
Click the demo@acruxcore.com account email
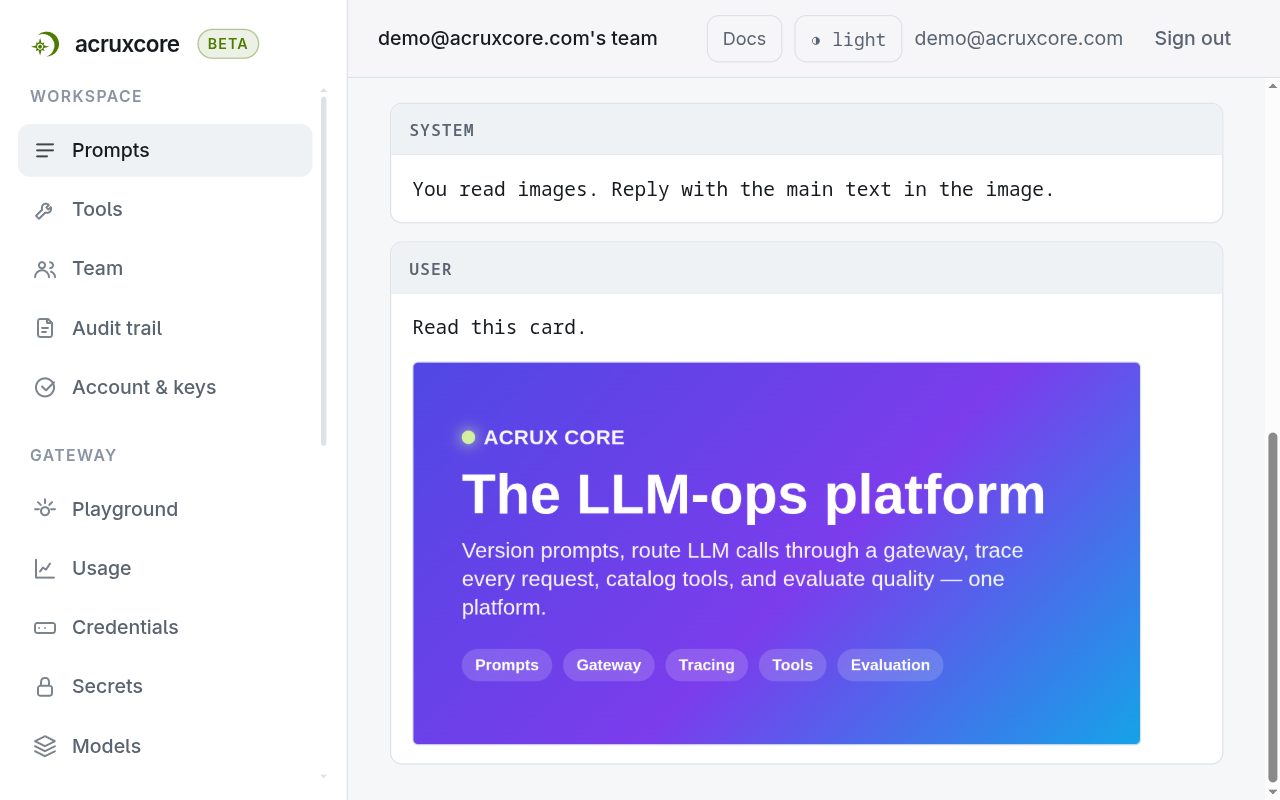pyautogui.click(x=1018, y=39)
